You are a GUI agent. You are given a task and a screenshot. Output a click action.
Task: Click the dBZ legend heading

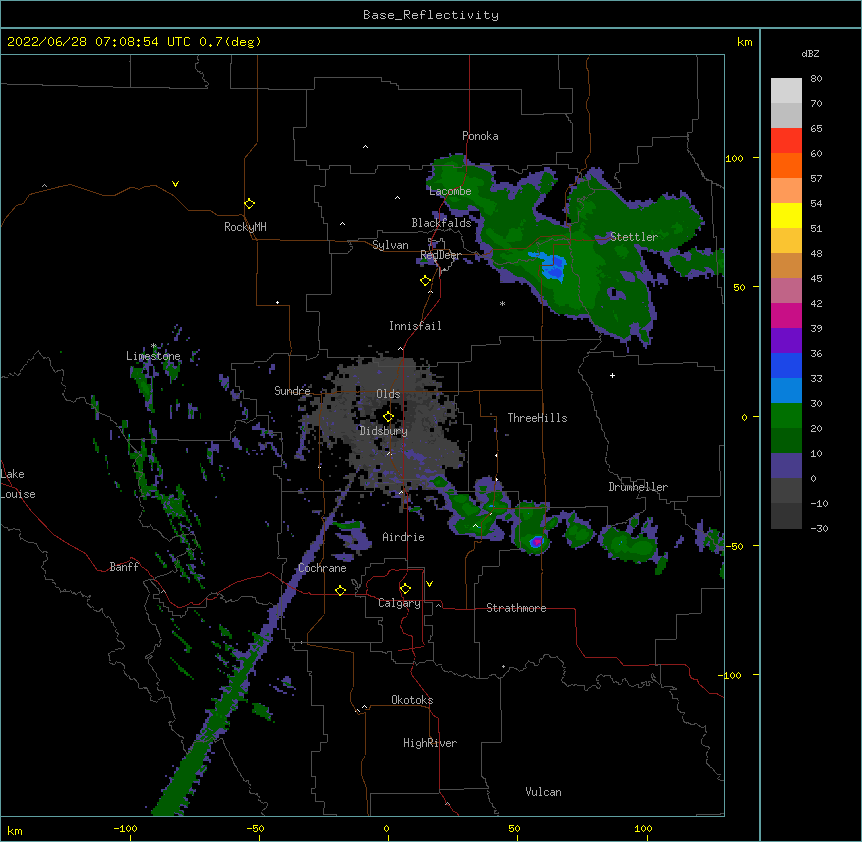[810, 54]
